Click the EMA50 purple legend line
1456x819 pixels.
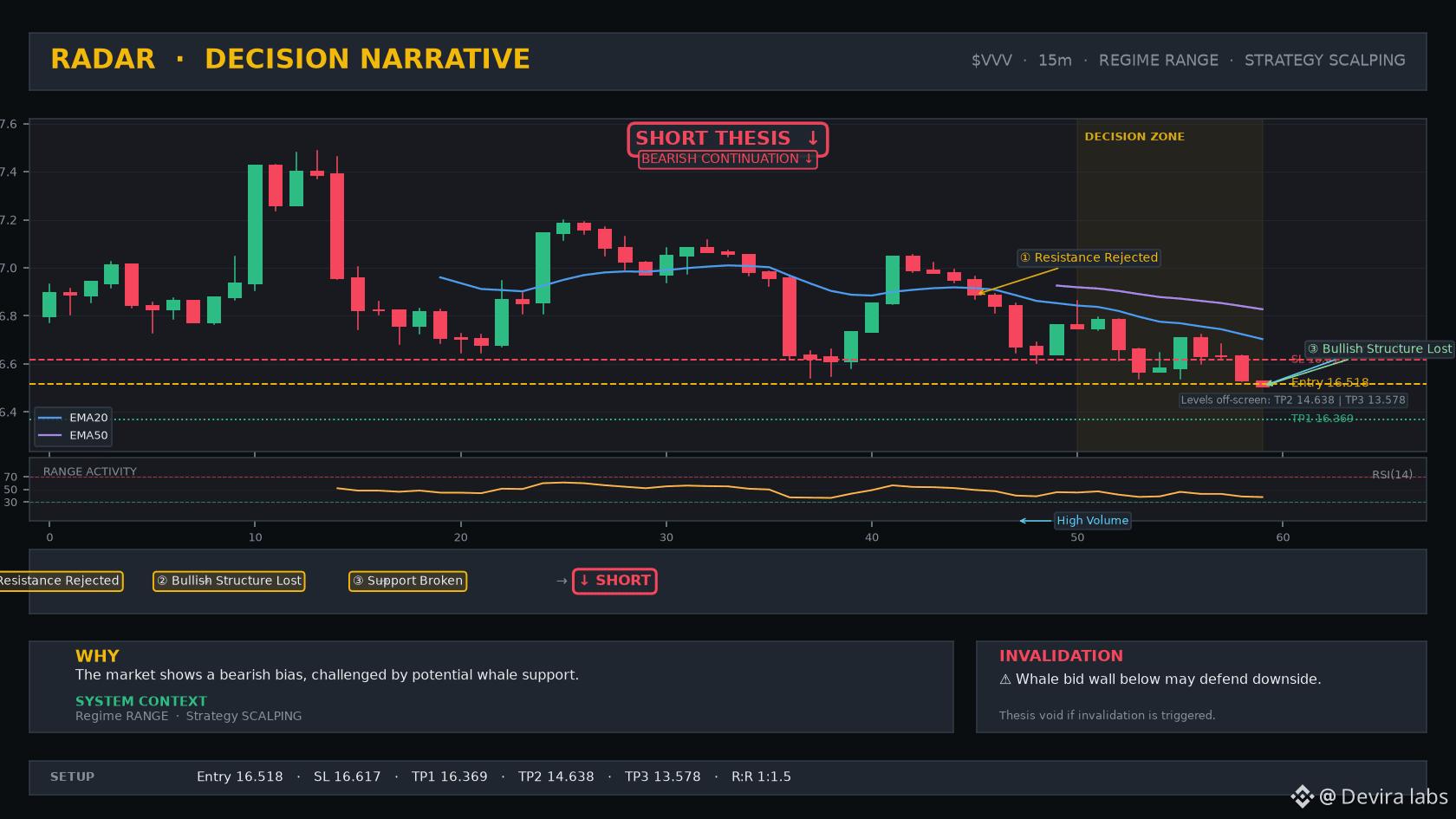tap(50, 435)
